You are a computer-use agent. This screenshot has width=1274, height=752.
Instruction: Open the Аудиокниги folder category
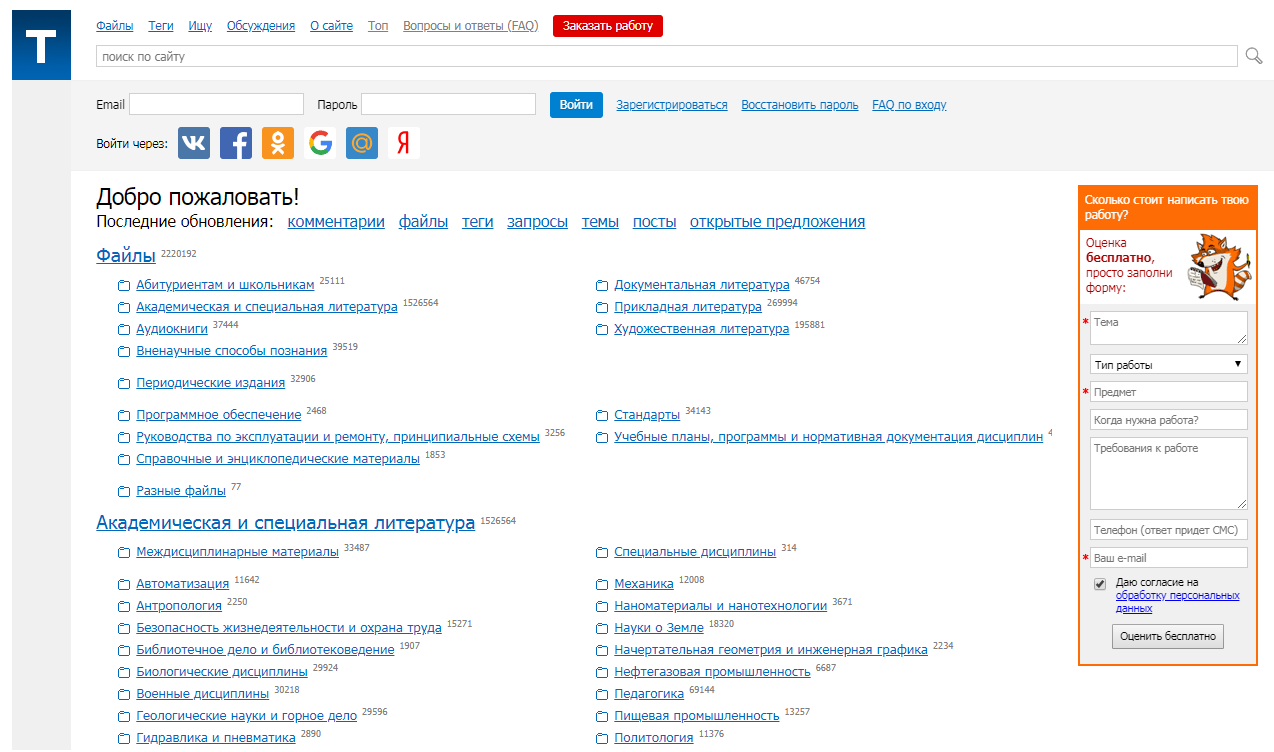pos(172,329)
